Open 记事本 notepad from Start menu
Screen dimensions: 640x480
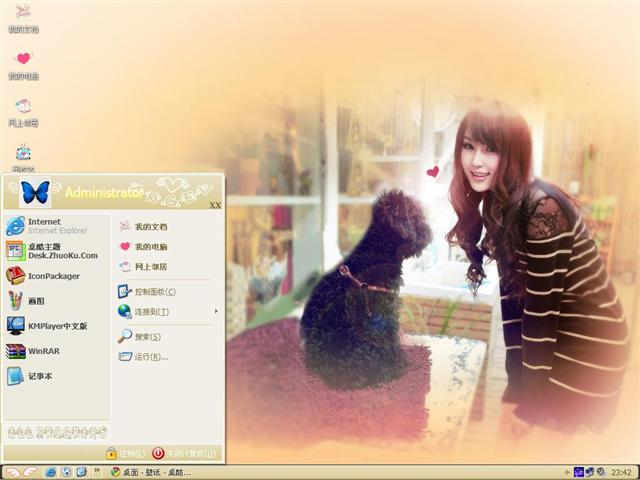coord(56,376)
